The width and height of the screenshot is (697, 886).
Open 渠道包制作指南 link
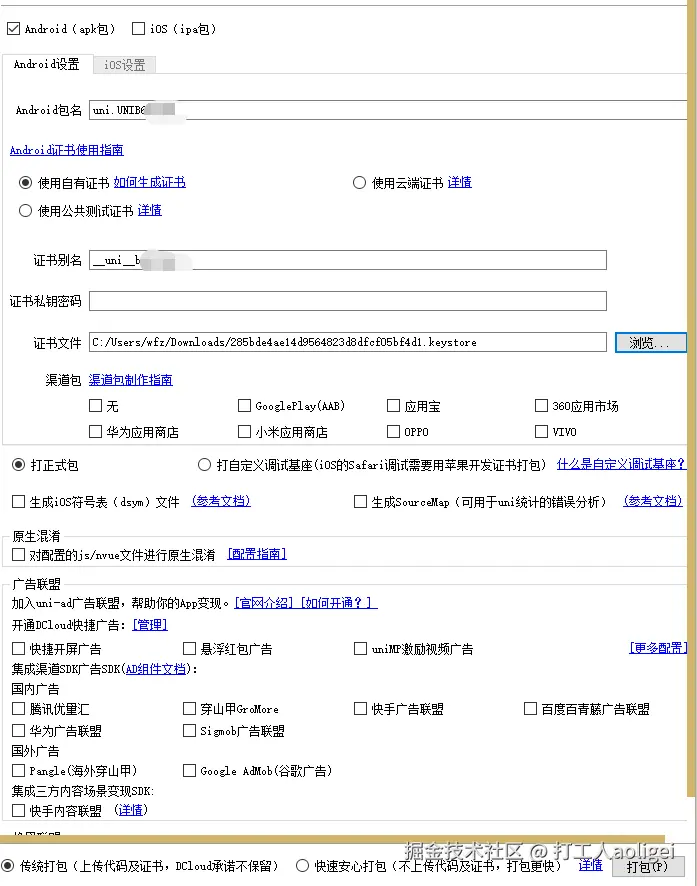130,380
